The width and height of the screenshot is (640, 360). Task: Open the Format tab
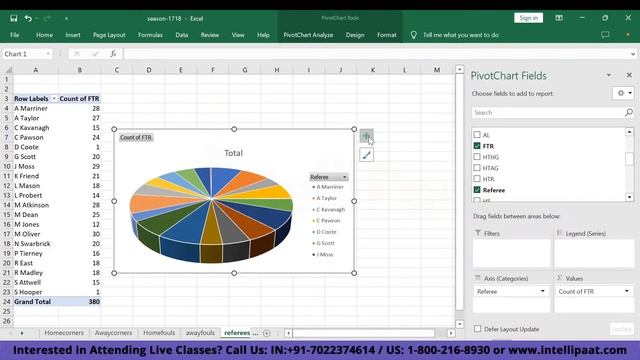pos(387,35)
